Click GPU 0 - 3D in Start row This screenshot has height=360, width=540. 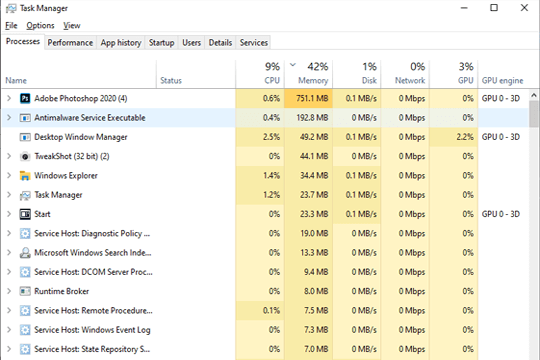point(501,214)
